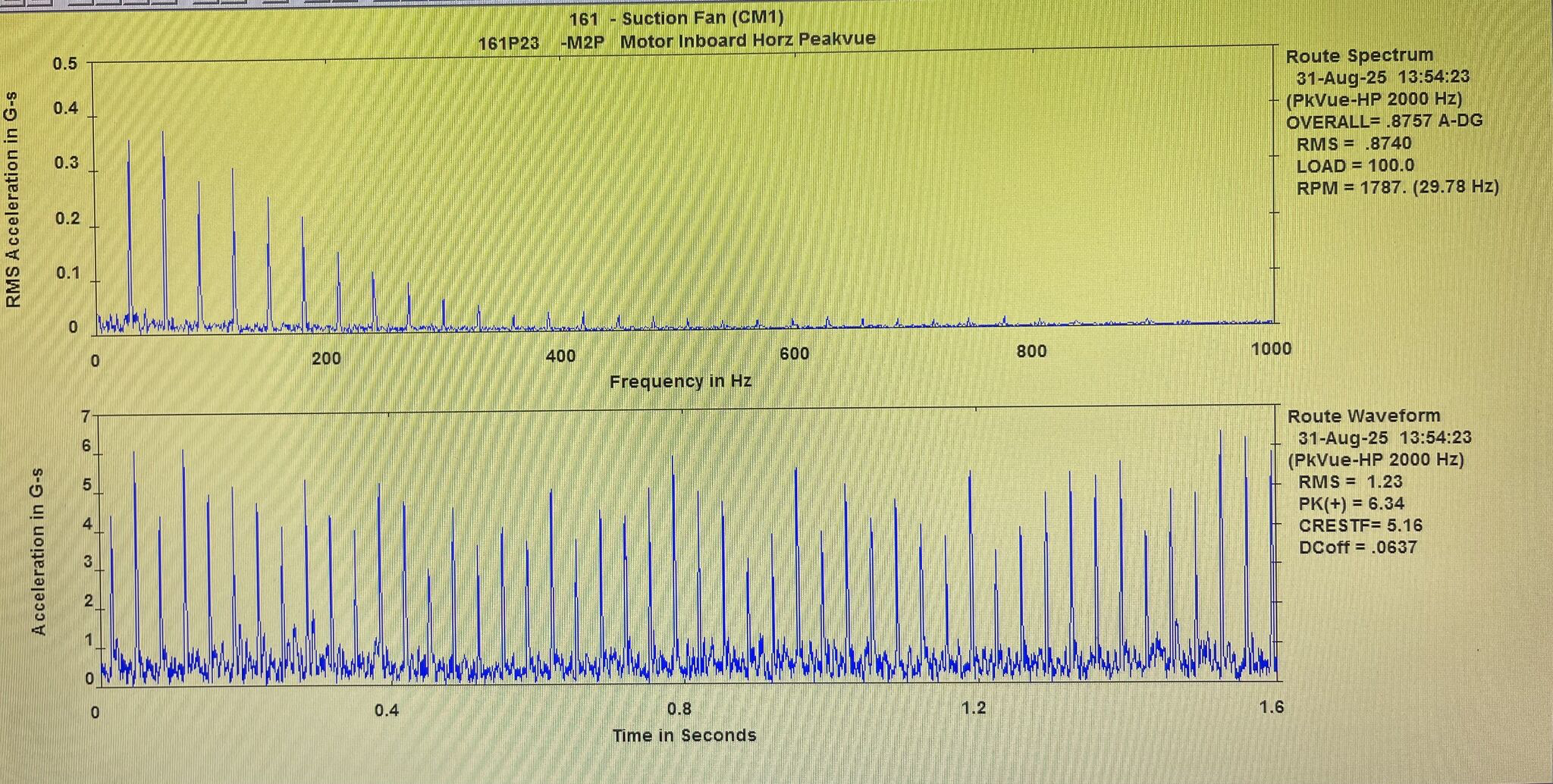Image resolution: width=1553 pixels, height=784 pixels.
Task: Click the "1.2" time axis tick label
Action: click(x=974, y=708)
